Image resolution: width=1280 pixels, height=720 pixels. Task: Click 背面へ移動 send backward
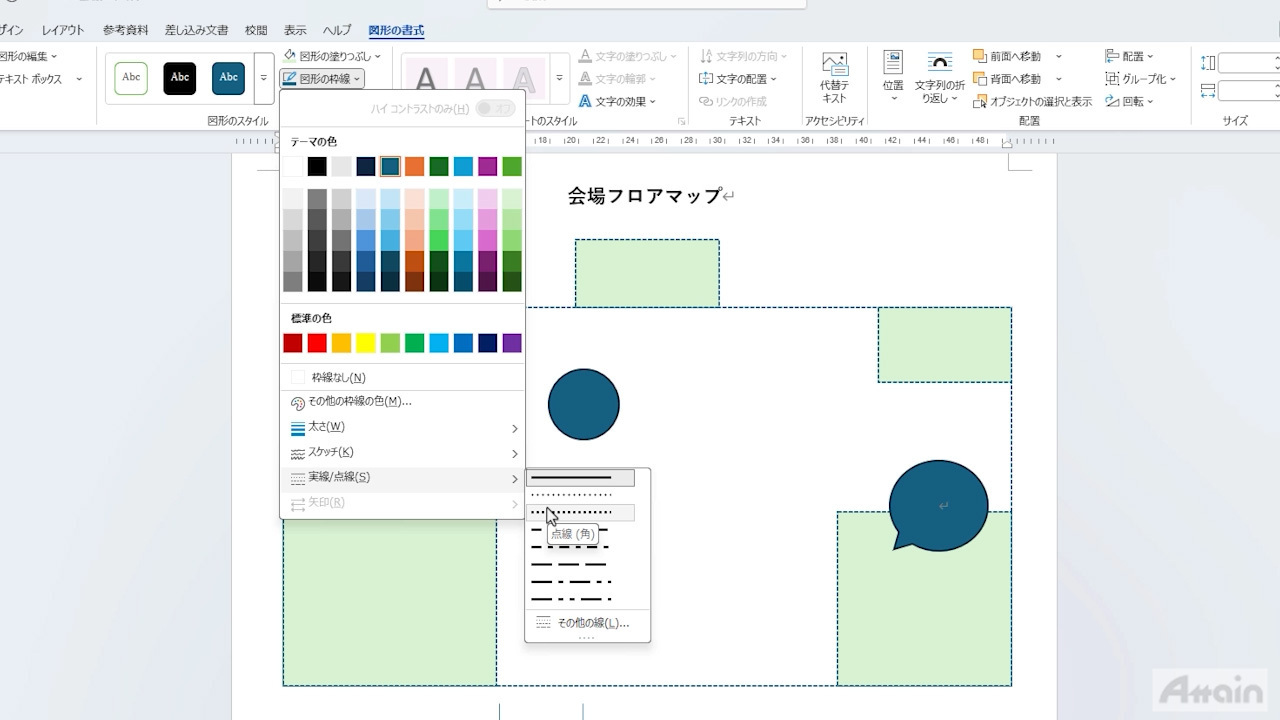[1007, 78]
